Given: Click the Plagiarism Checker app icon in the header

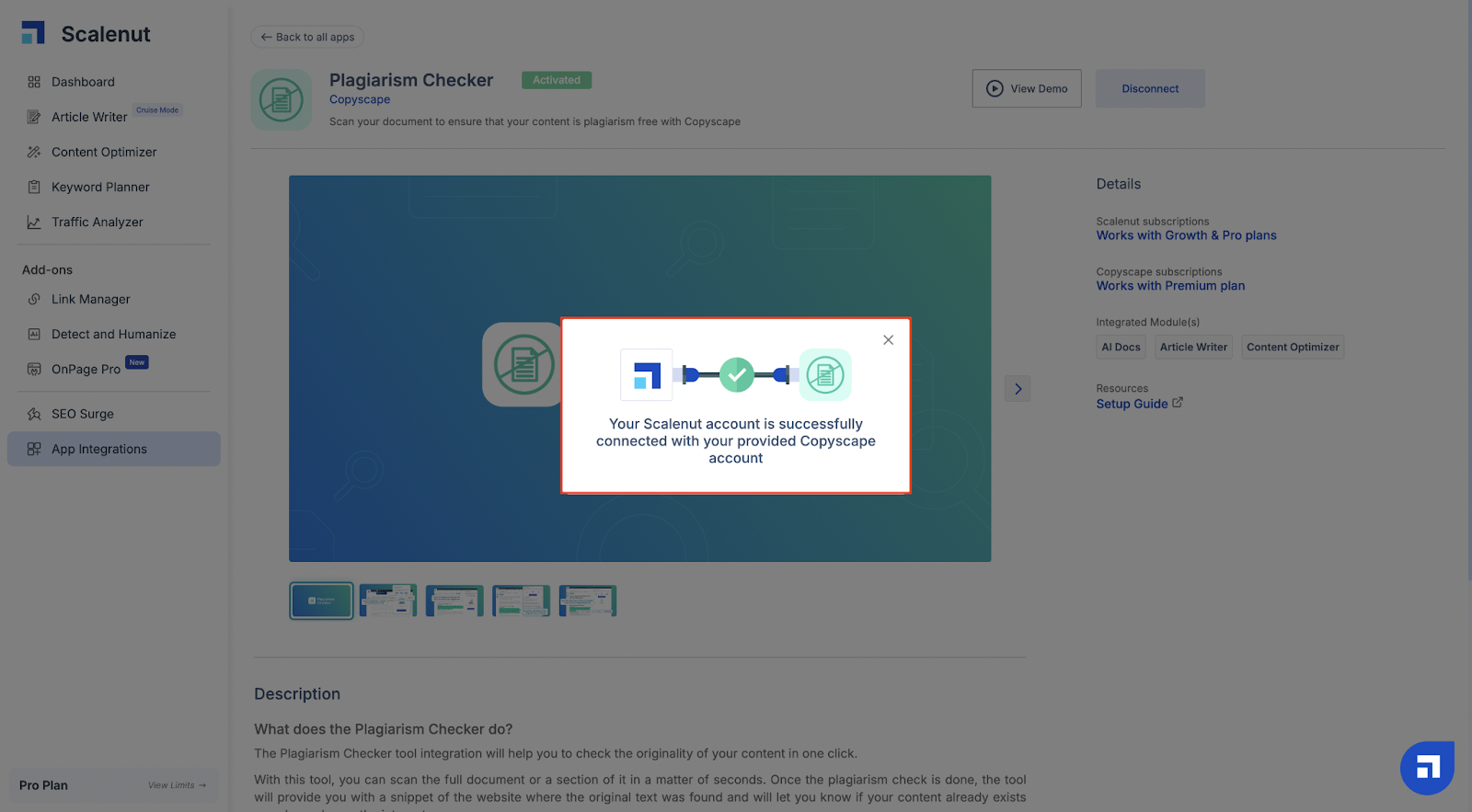Looking at the screenshot, I should [282, 99].
